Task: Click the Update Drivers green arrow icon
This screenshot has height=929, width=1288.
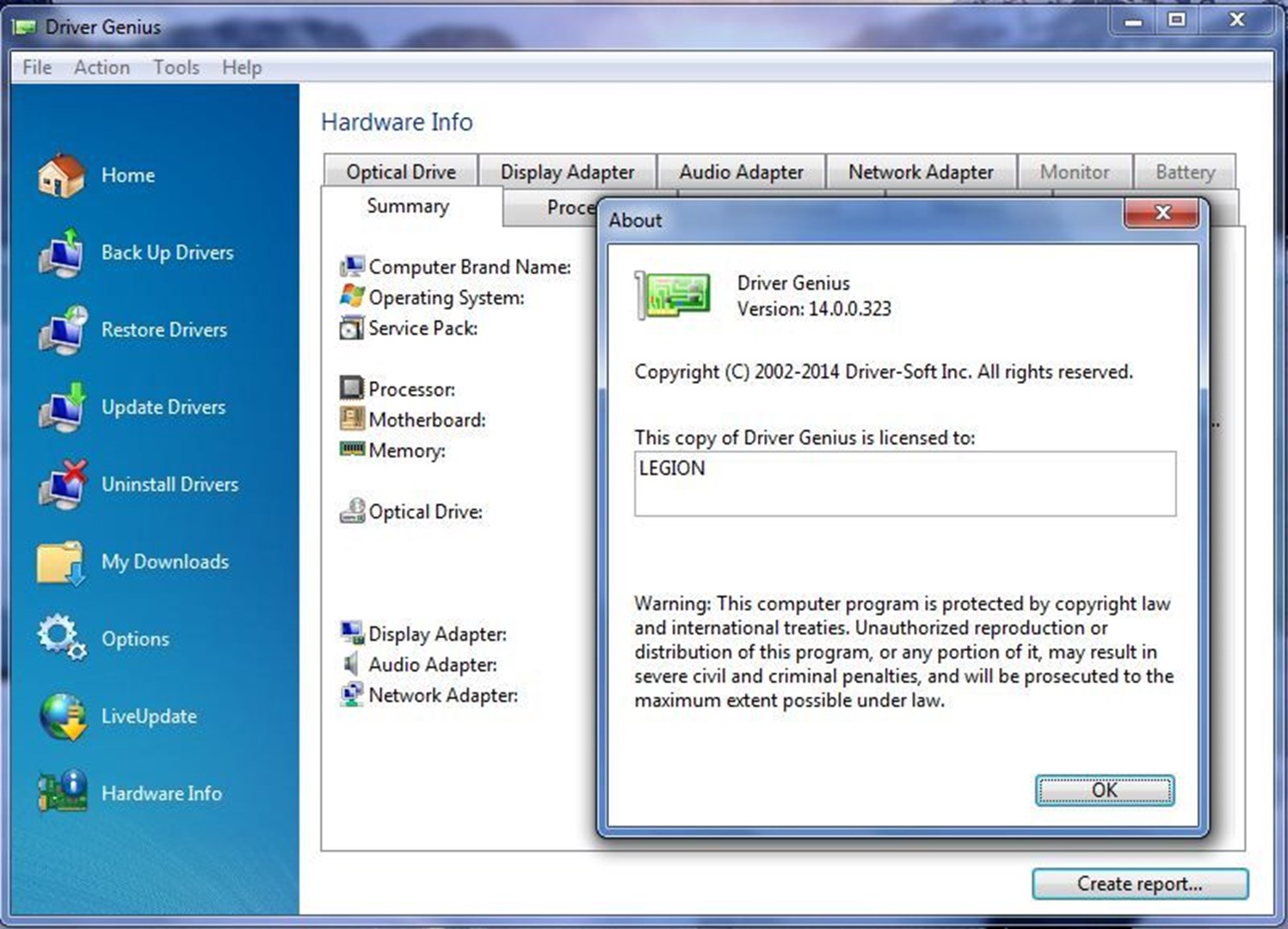Action: tap(62, 407)
